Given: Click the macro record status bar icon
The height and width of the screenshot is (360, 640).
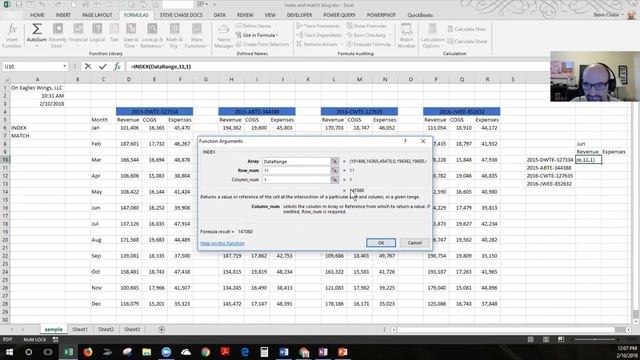Looking at the screenshot, I should click(x=56, y=339).
